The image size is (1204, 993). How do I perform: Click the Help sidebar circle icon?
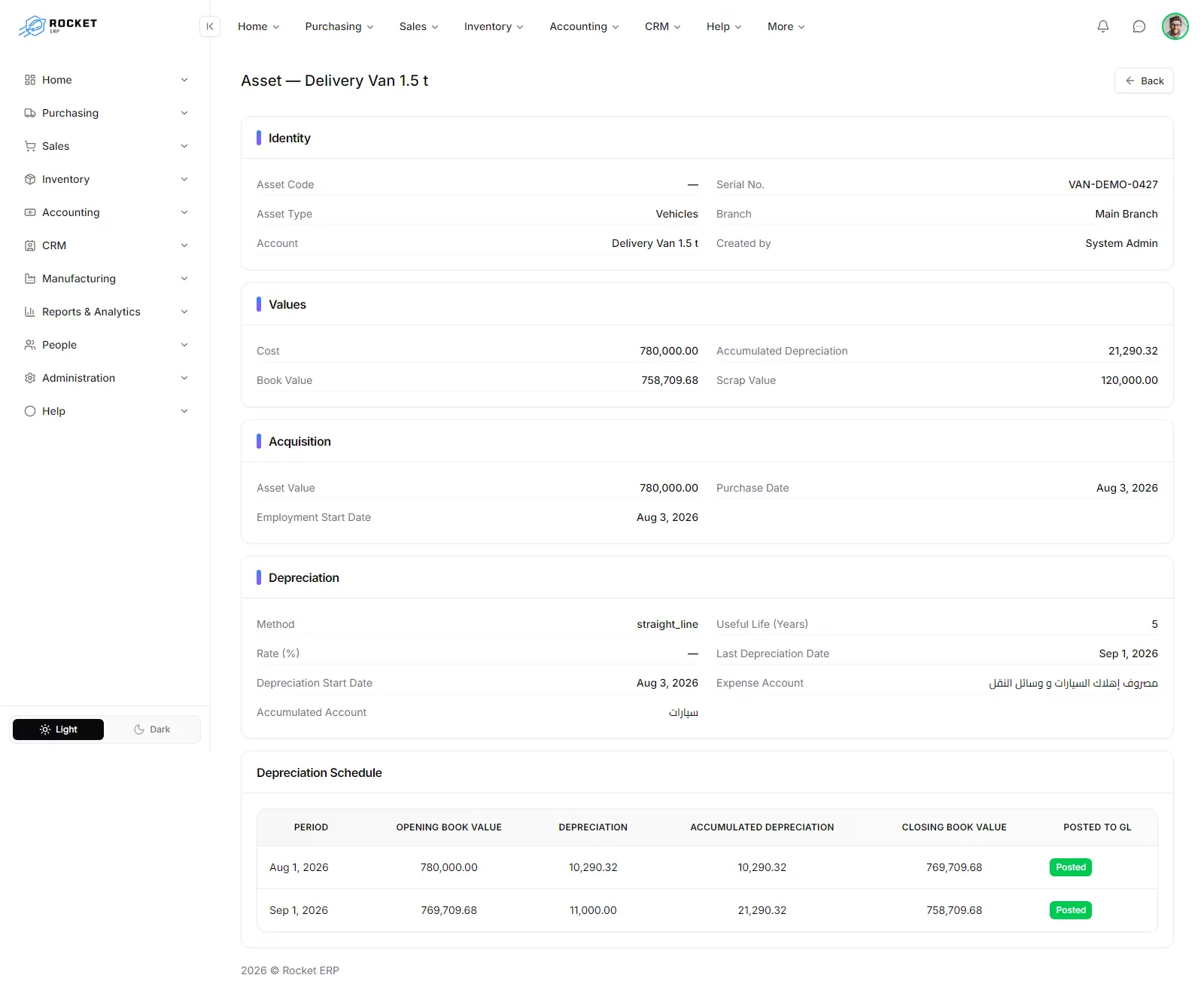point(30,411)
